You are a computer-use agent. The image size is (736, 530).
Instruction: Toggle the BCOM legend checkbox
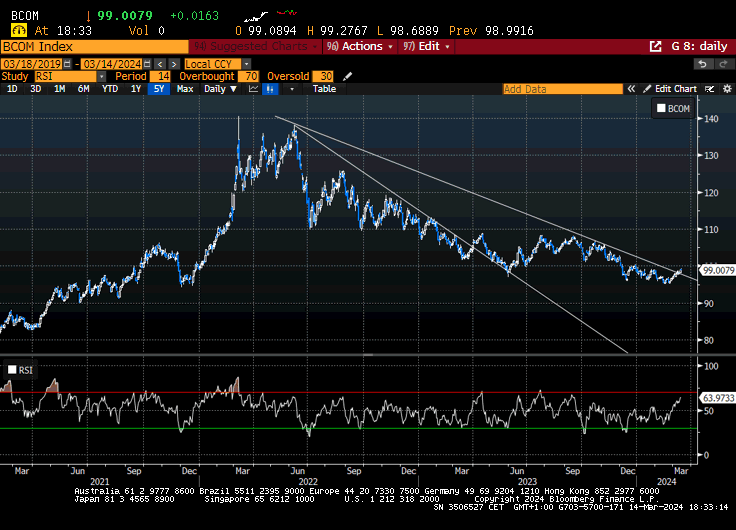[661, 108]
